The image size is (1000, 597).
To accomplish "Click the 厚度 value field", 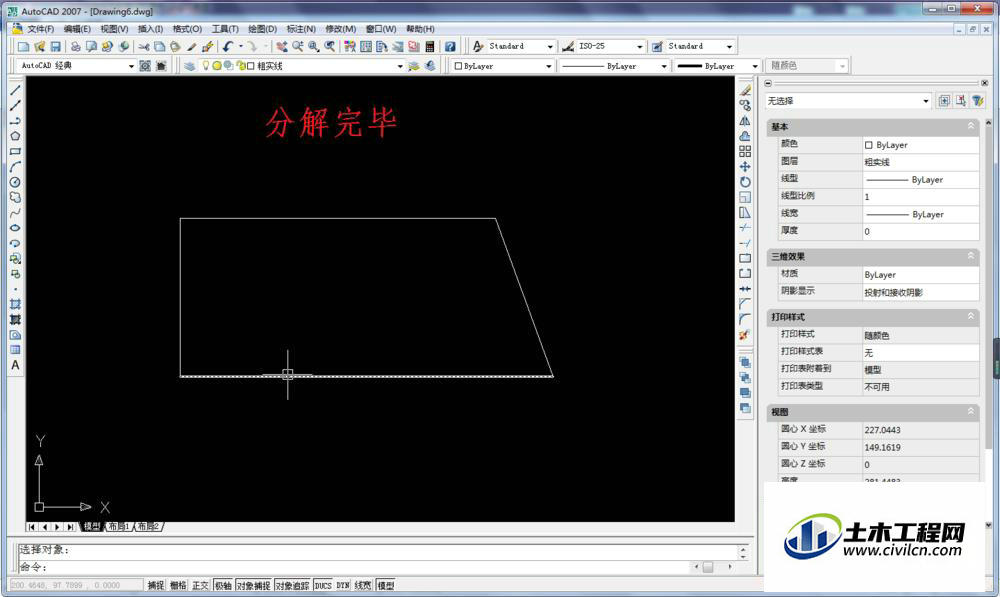I will tap(920, 232).
